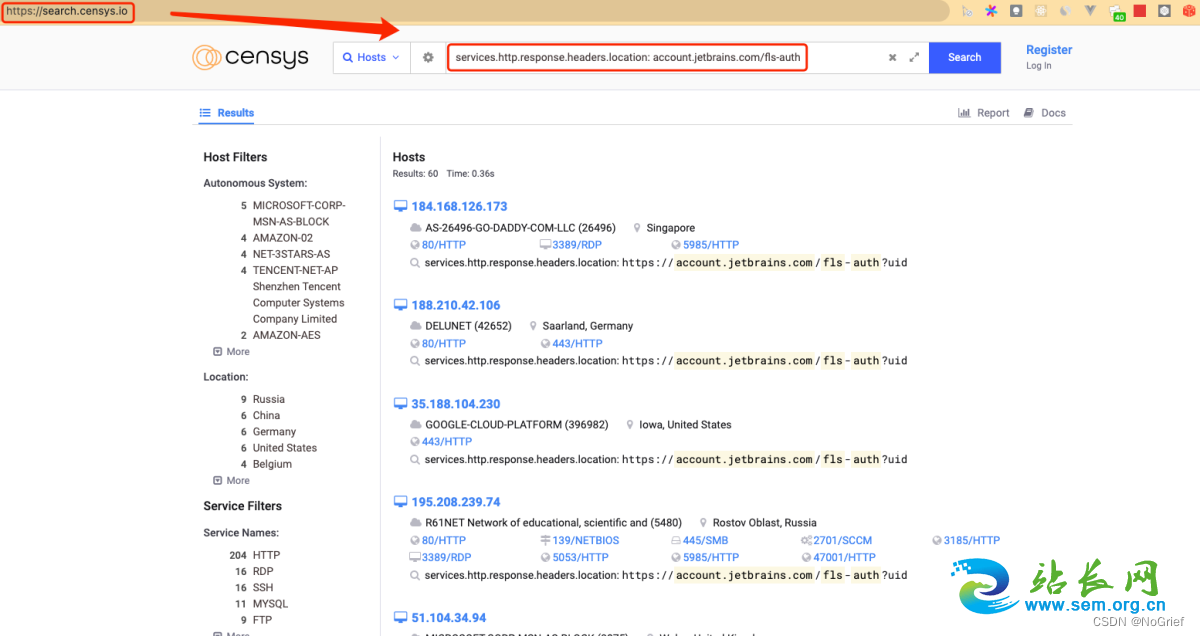Click the React DevTools extension icon
Screen dimensions: 1200x636
click(x=1040, y=11)
